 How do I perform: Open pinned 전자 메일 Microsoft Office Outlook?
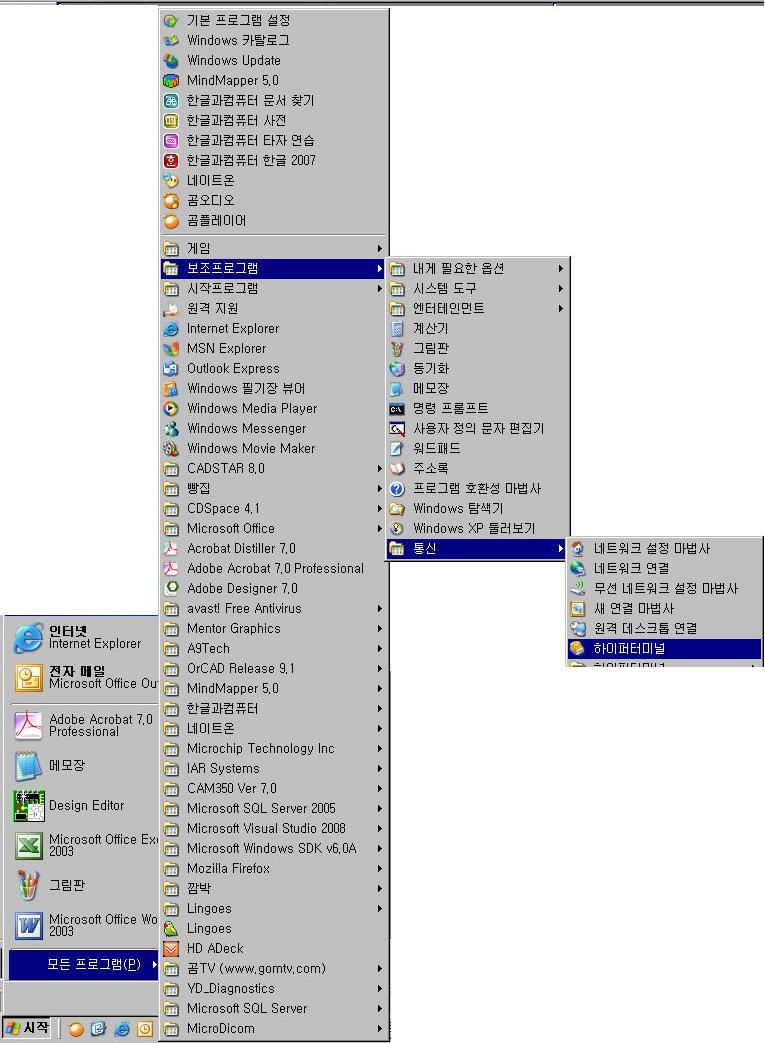pyautogui.click(x=81, y=677)
